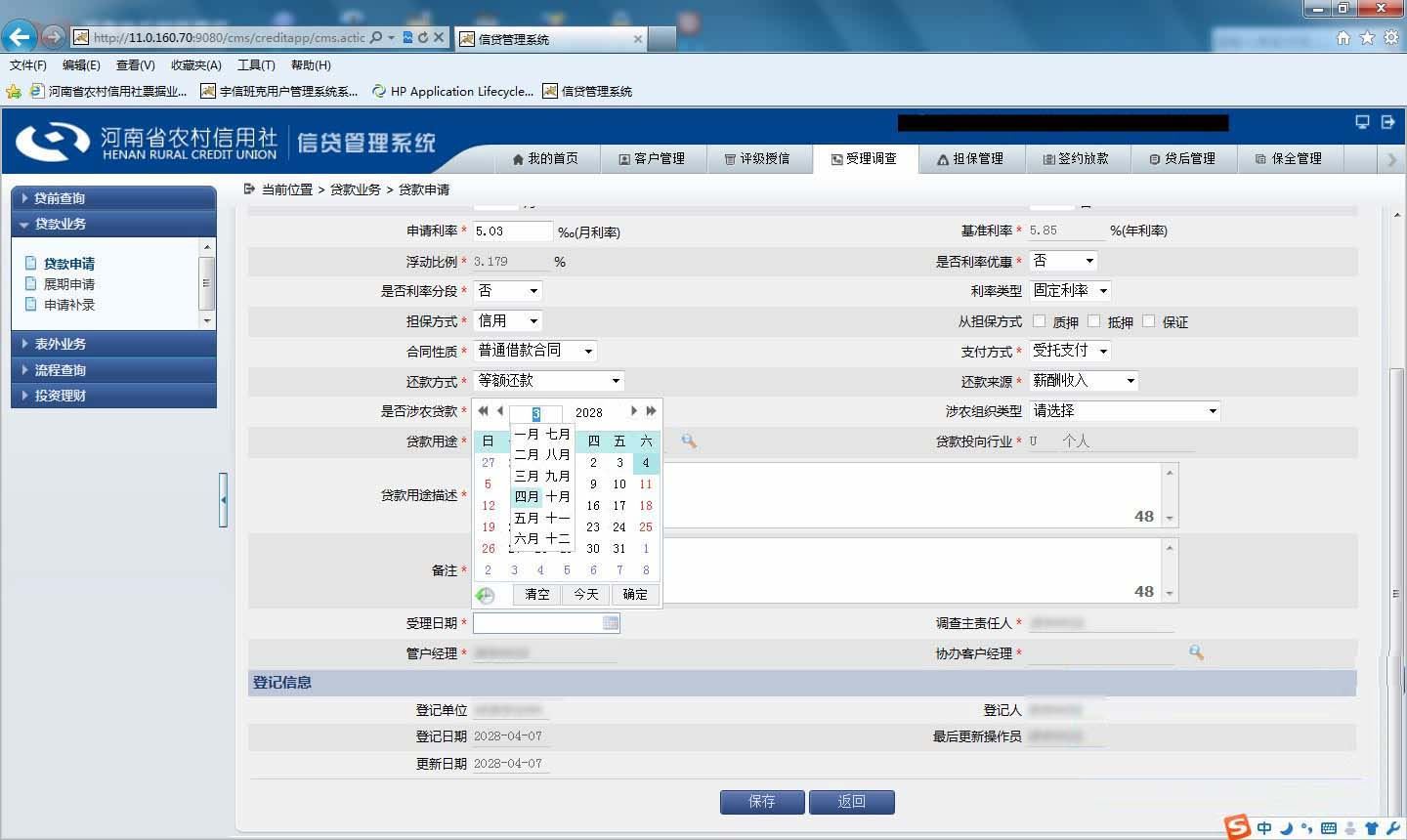1407x840 pixels.
Task: Check the 质押 checkbox
Action: 1039,321
